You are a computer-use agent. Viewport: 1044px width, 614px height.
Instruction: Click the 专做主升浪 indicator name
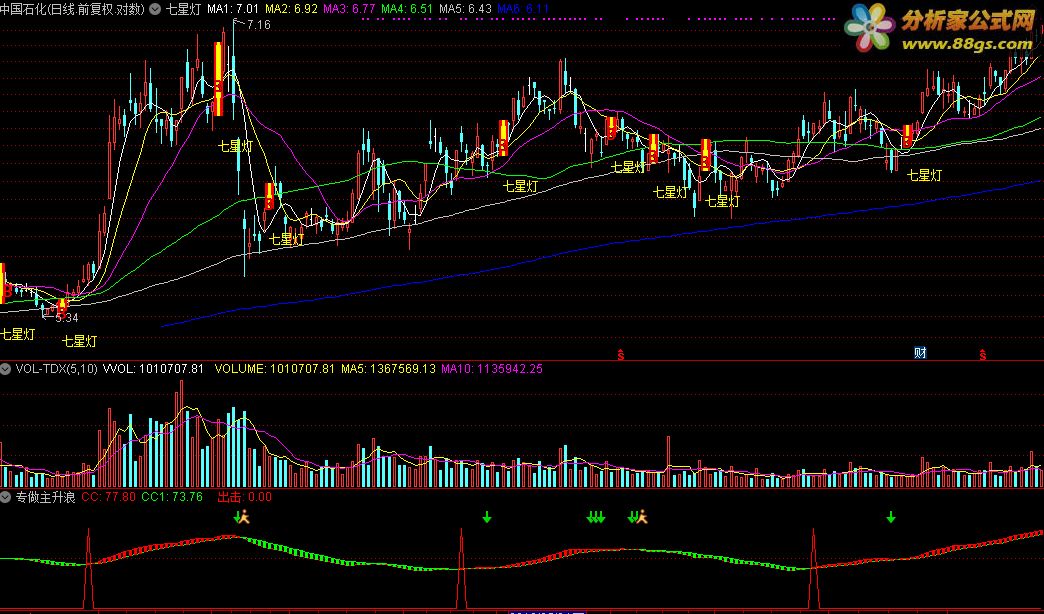[x=45, y=497]
